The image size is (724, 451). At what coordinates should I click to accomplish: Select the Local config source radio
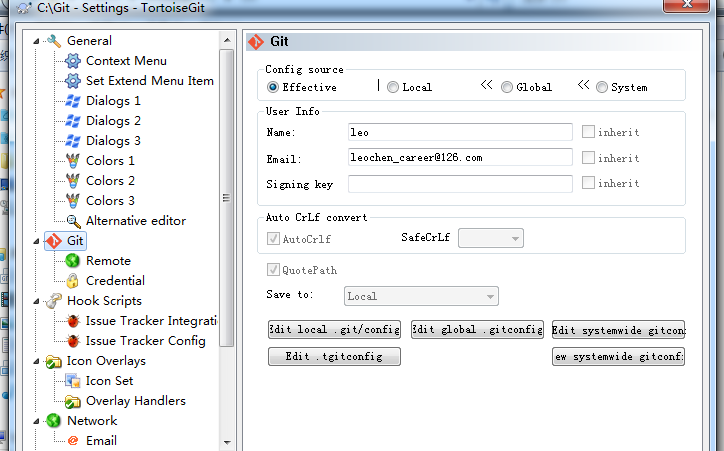pyautogui.click(x=393, y=87)
